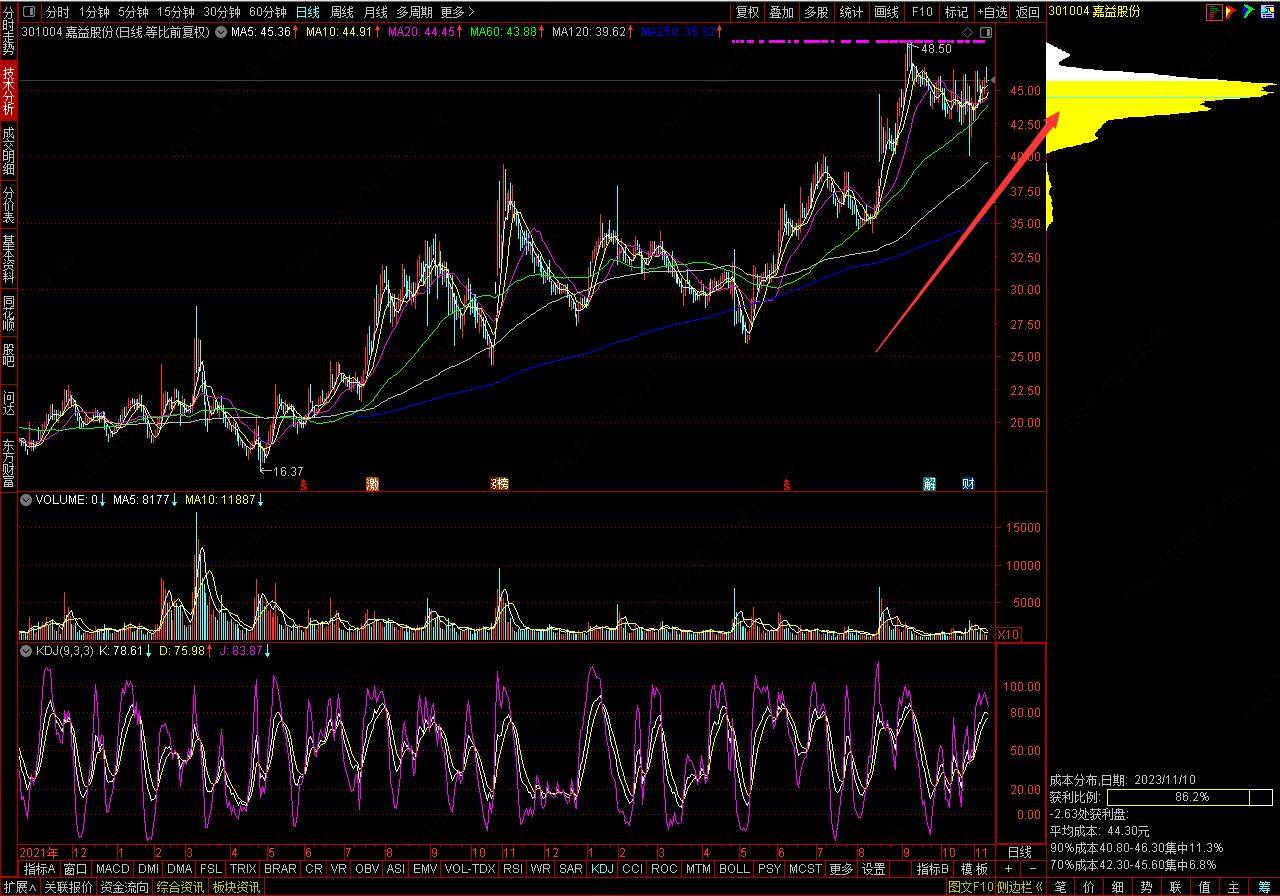Open the 关联报价 bottom tab

pos(68,887)
